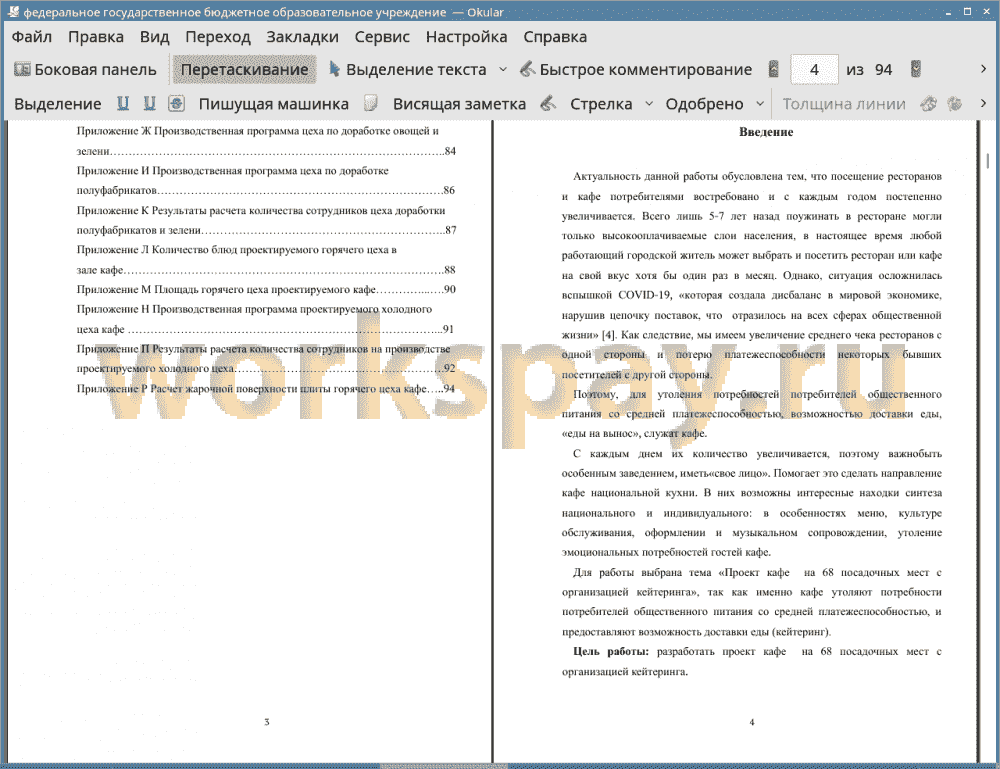Open the color icon beside the annotation overflow chevron
The height and width of the screenshot is (769, 1000).
(x=955, y=103)
